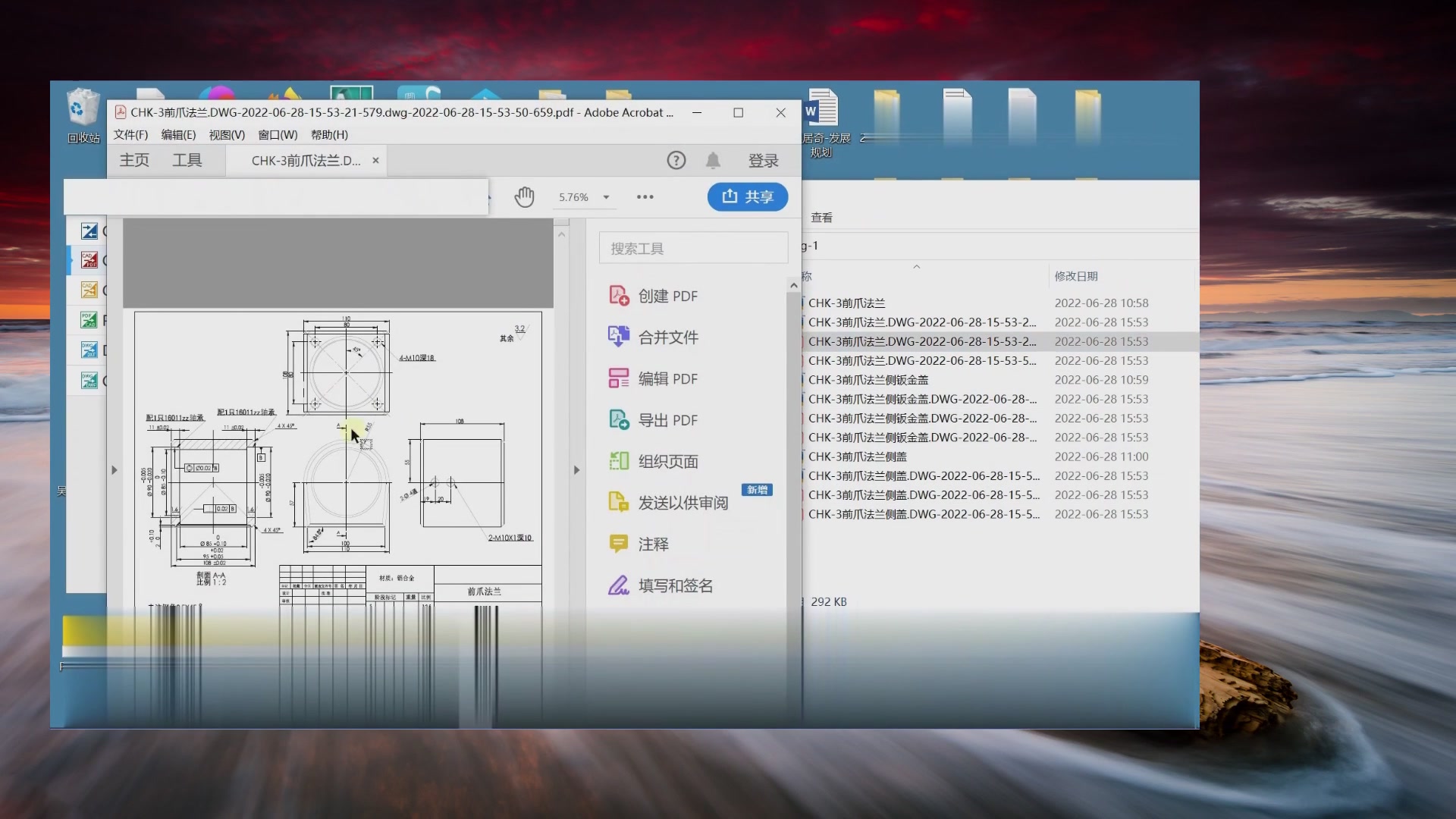
Task: Collapse the right tools pane arrow
Action: click(576, 470)
